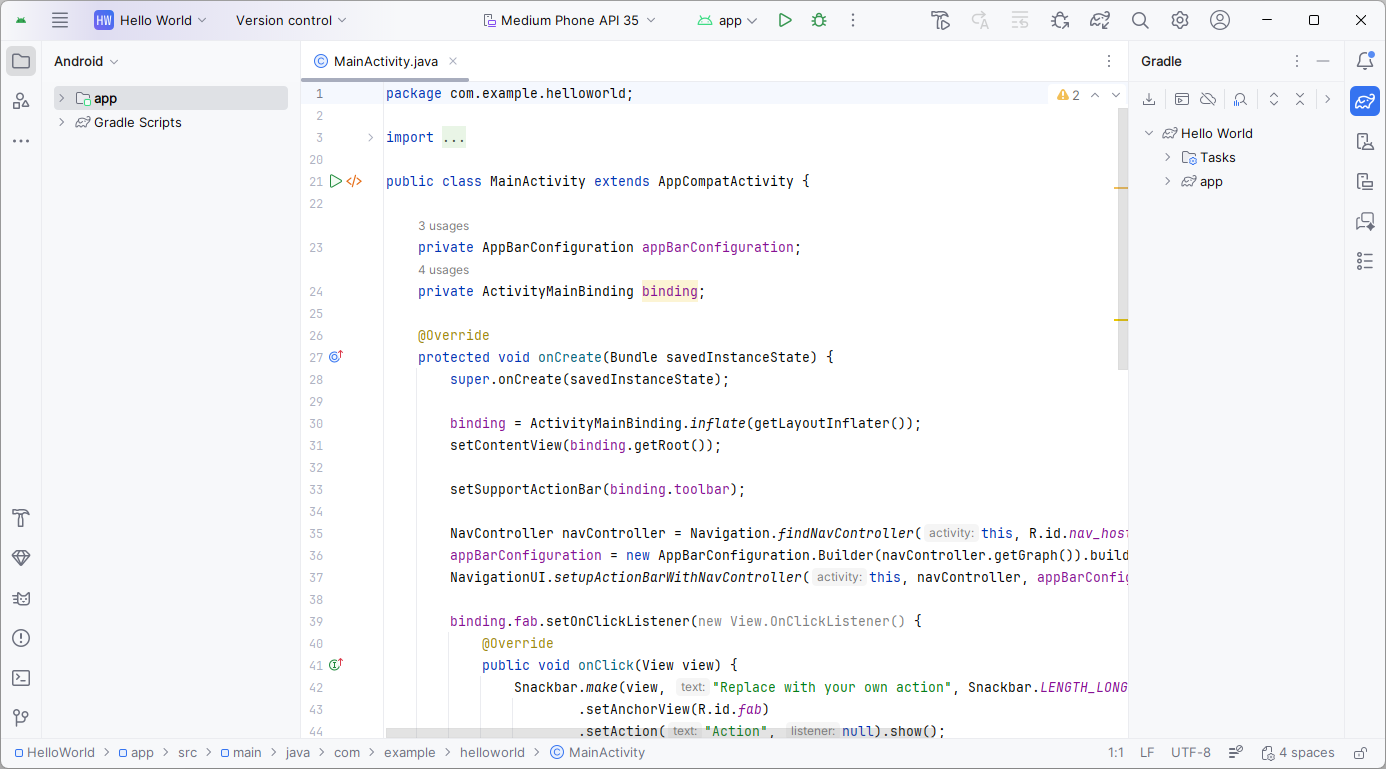Toggle Gradle offline mode

[1208, 99]
